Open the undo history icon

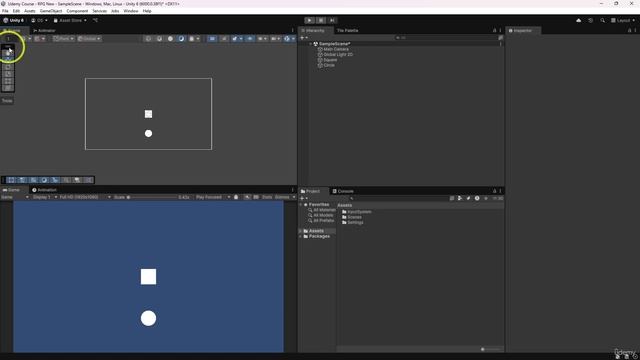point(590,20)
